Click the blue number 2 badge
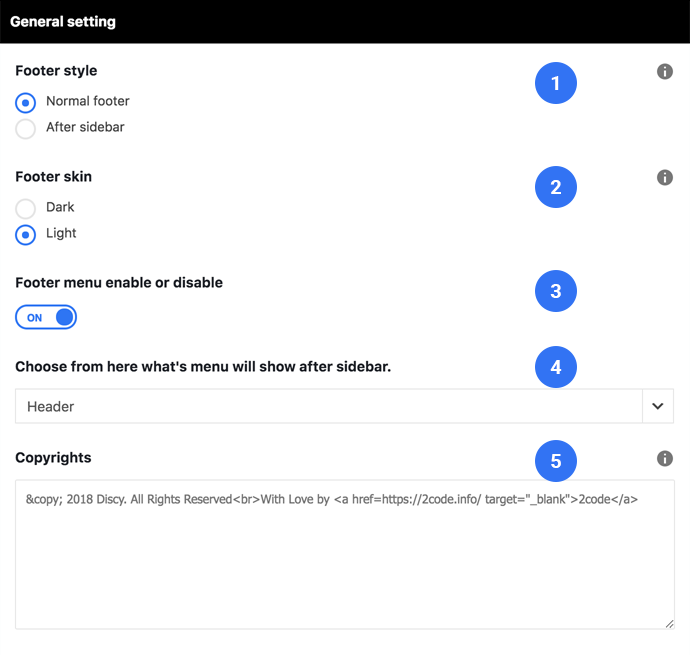The width and height of the screenshot is (690, 655). coord(555,187)
